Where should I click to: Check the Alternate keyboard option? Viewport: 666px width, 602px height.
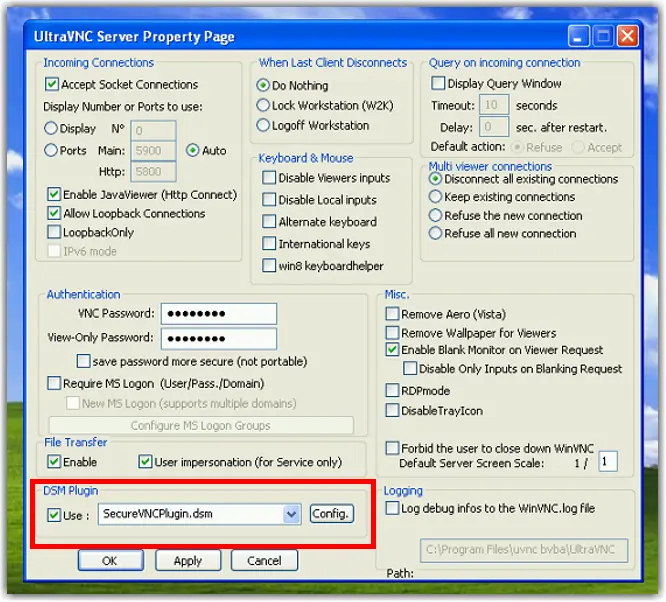(269, 221)
